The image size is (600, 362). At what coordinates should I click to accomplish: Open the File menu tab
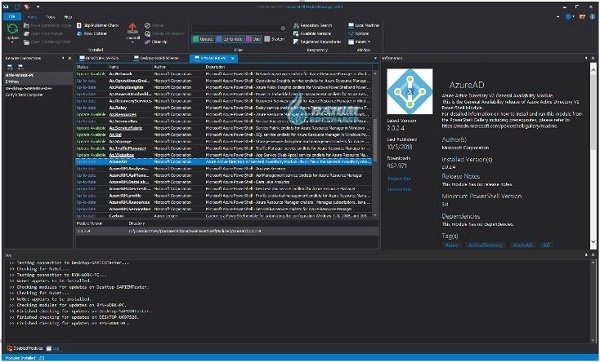pyautogui.click(x=12, y=17)
